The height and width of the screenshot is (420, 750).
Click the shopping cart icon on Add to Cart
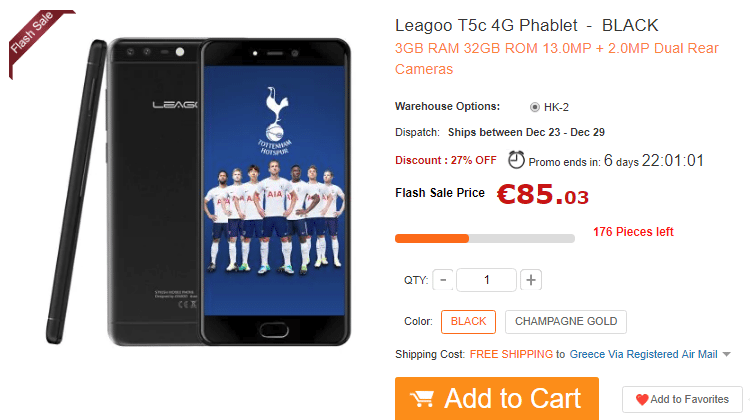[421, 398]
